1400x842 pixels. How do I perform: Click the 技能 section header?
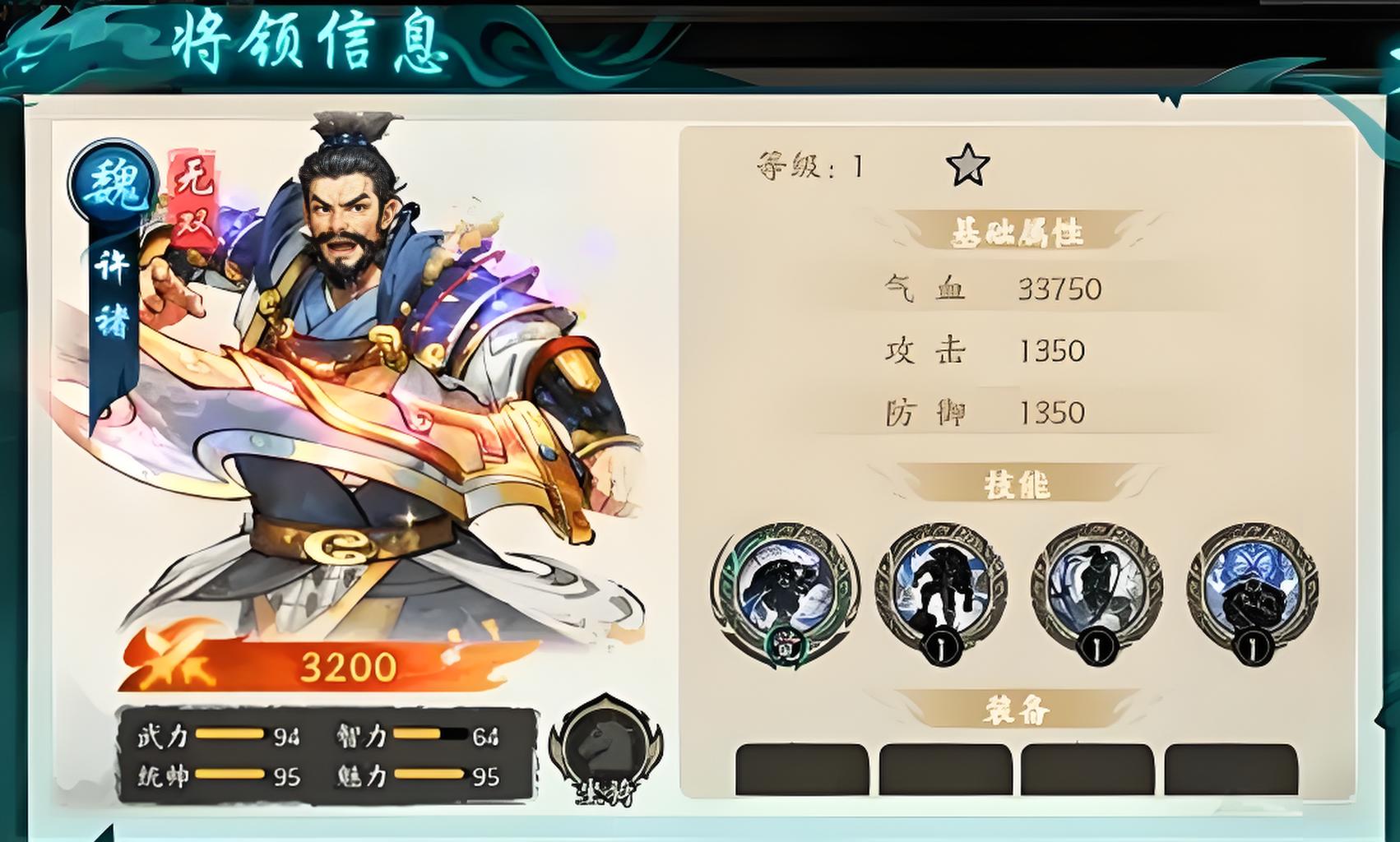coord(1017,483)
